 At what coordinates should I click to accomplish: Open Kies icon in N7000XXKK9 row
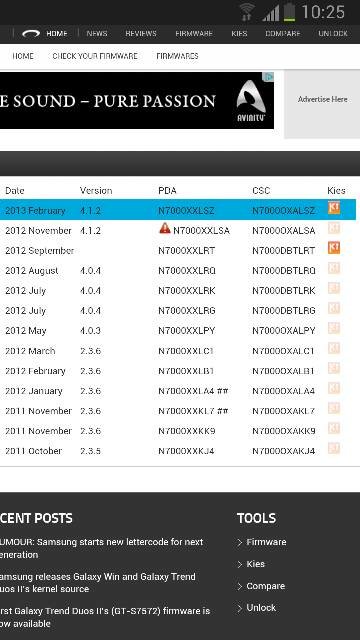pos(334,428)
